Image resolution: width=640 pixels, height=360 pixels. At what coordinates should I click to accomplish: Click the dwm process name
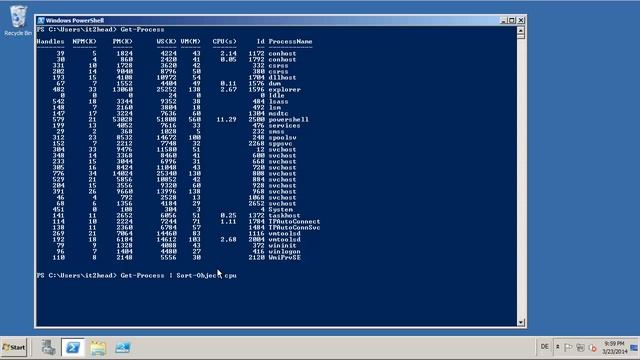(275, 84)
